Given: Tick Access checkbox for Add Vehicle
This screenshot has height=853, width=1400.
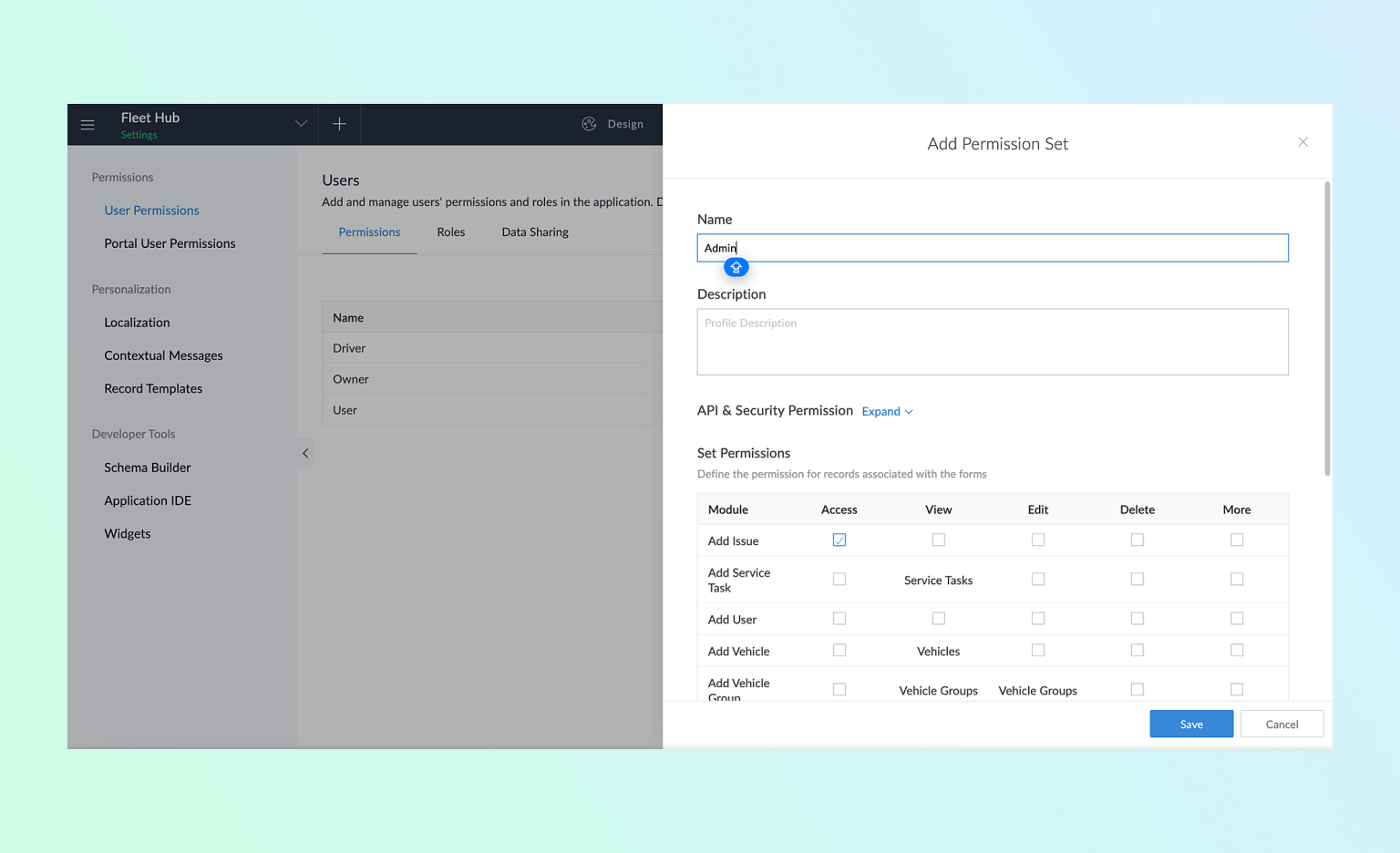Looking at the screenshot, I should [839, 651].
